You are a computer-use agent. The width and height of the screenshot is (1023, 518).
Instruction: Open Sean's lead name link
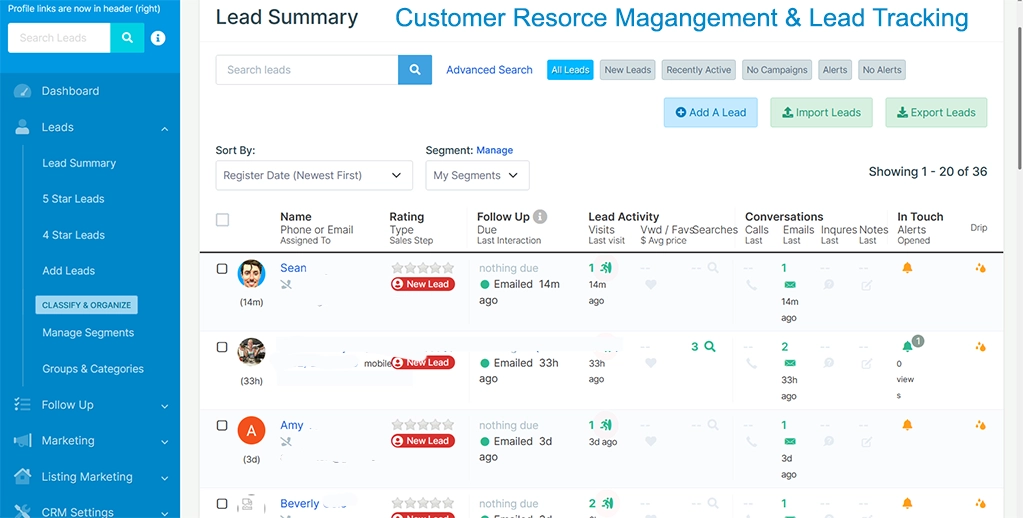294,268
